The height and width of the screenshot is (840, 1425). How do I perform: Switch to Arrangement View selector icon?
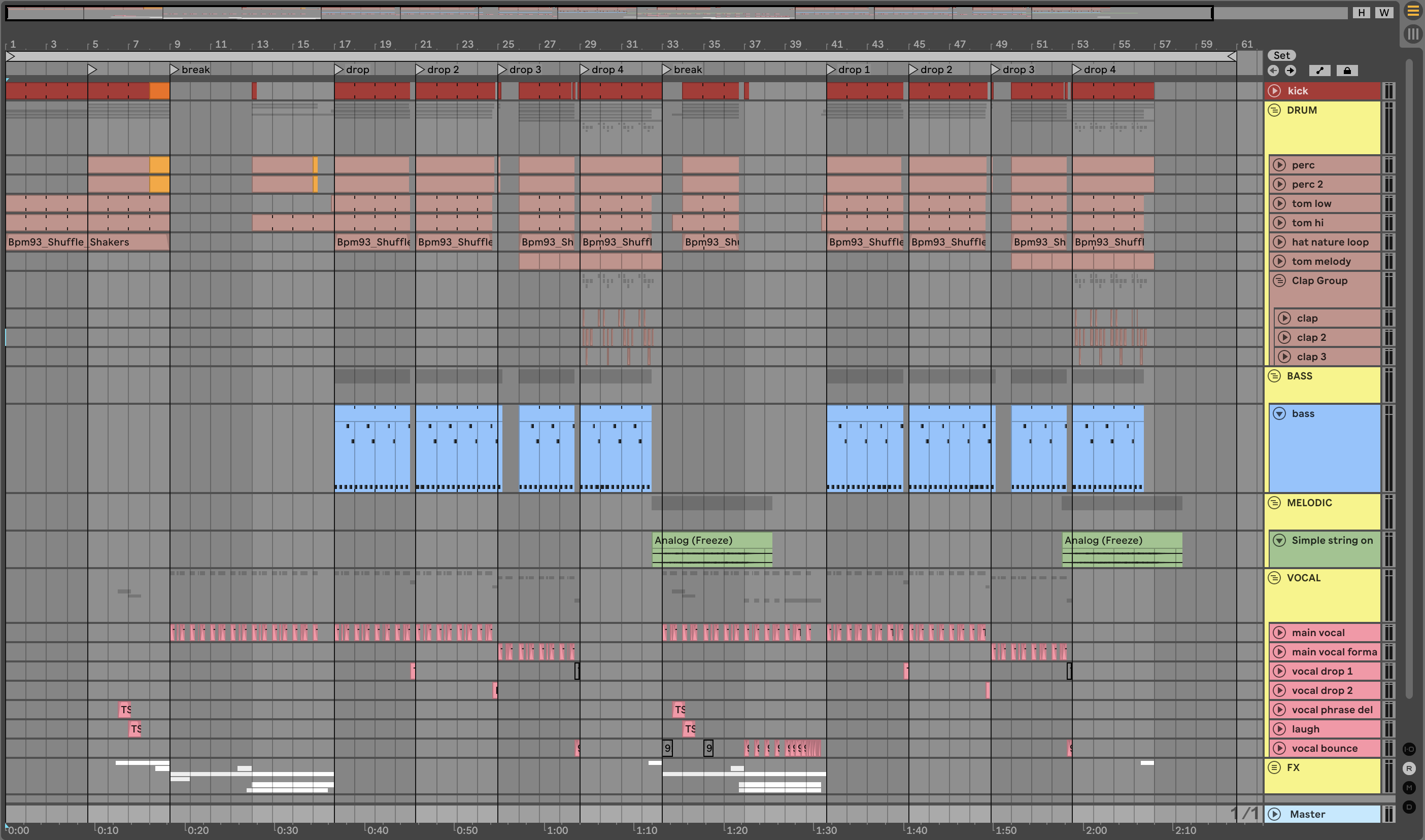pyautogui.click(x=1412, y=12)
